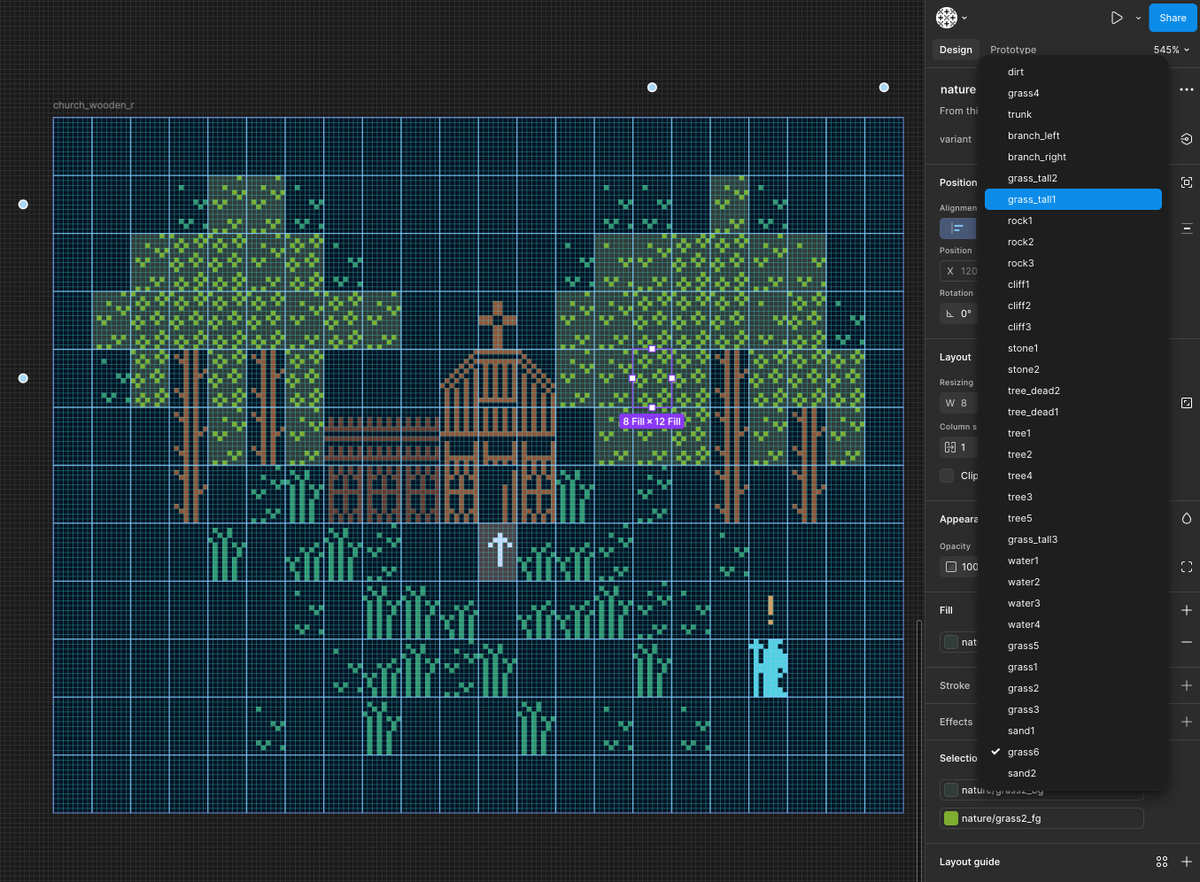1200x882 pixels.
Task: Pick the highlighted grass_tall1 option
Action: click(1073, 199)
